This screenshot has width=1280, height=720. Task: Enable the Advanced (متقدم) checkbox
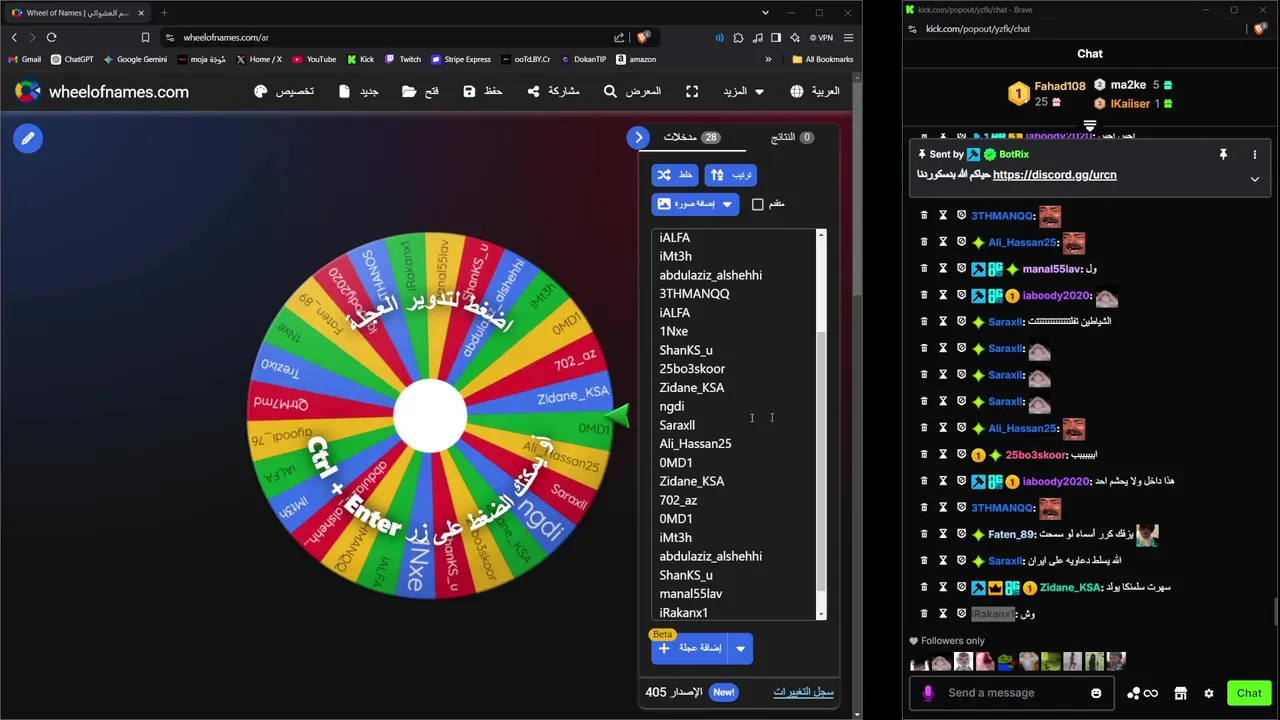coord(758,204)
